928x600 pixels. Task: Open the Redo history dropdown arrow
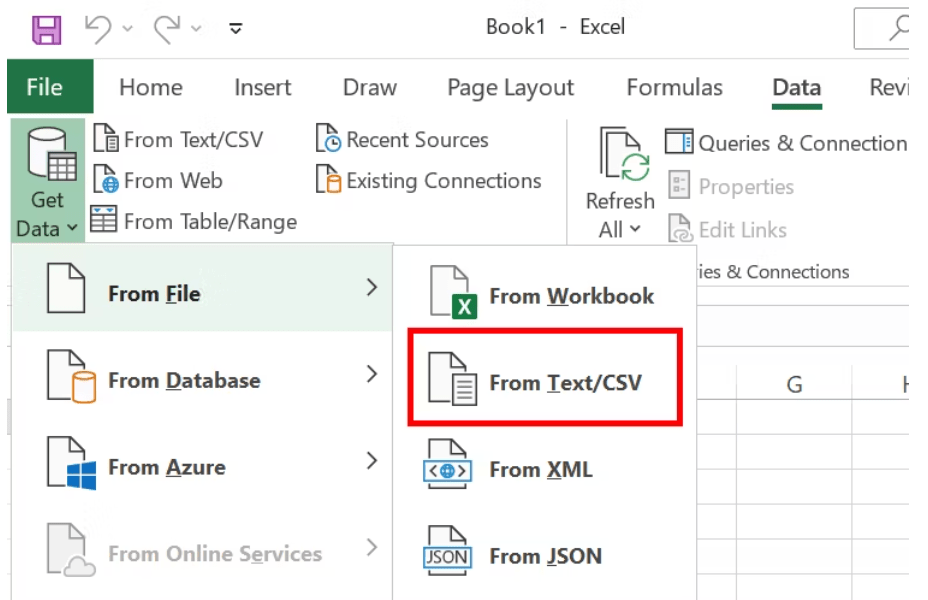tap(196, 28)
